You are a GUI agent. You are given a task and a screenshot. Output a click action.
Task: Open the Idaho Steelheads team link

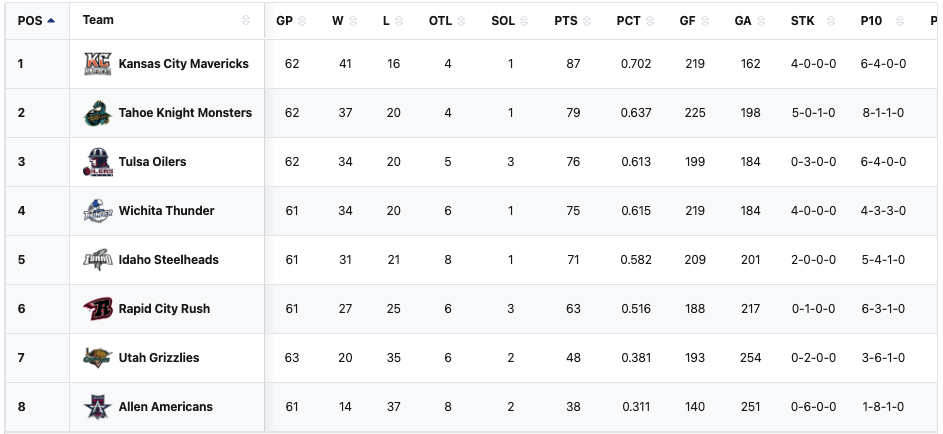[x=168, y=260]
